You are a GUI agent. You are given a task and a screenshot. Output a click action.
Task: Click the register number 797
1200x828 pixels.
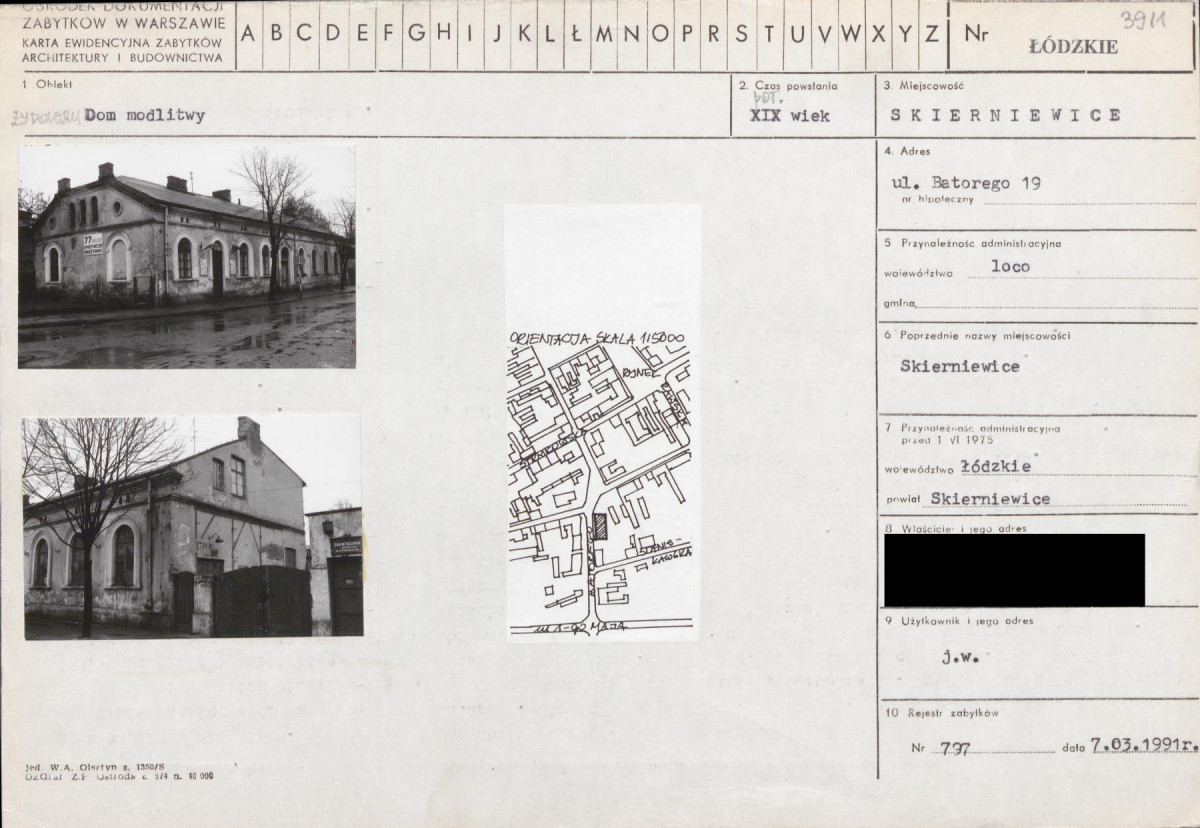pos(954,746)
